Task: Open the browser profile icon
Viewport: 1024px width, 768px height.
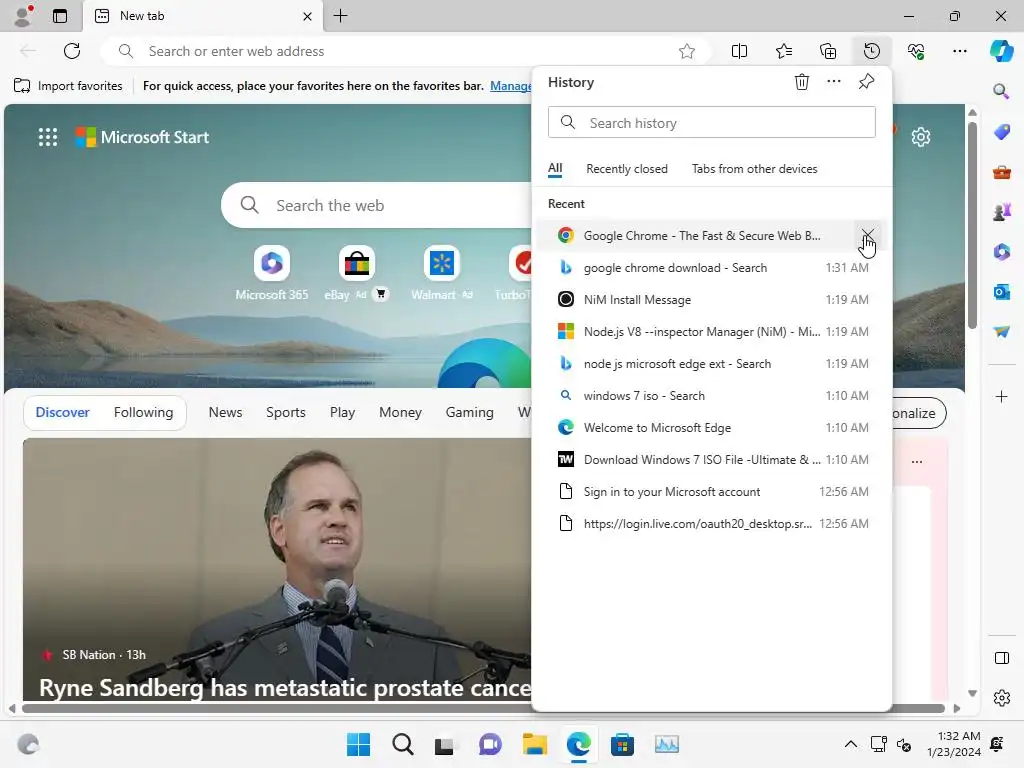Action: [x=24, y=16]
